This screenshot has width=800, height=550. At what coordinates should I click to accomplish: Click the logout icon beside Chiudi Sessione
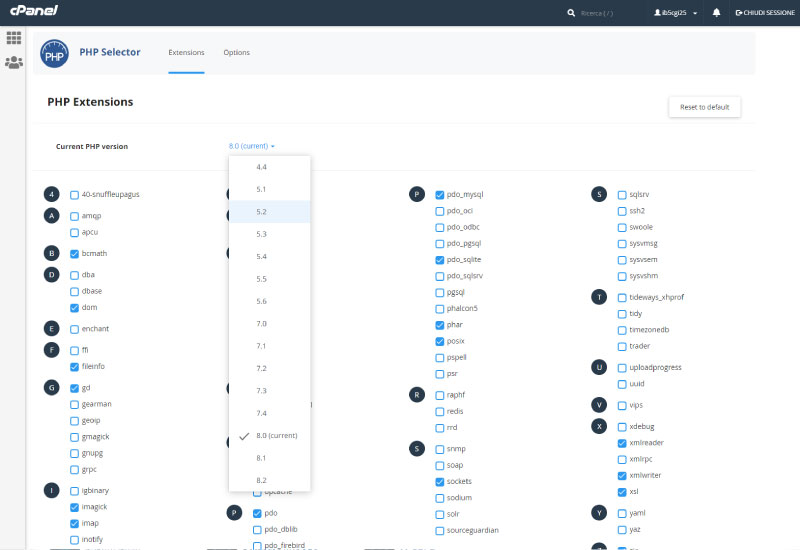point(739,13)
